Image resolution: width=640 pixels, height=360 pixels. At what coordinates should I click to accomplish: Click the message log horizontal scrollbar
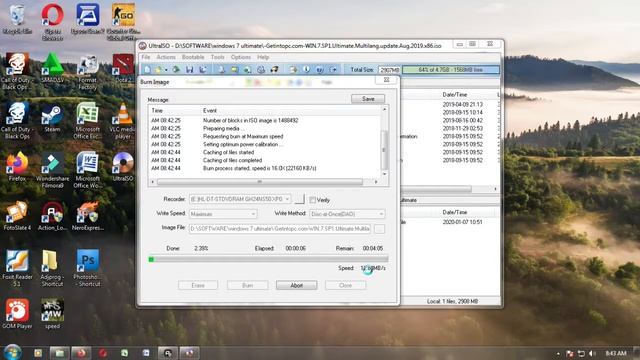(x=264, y=182)
